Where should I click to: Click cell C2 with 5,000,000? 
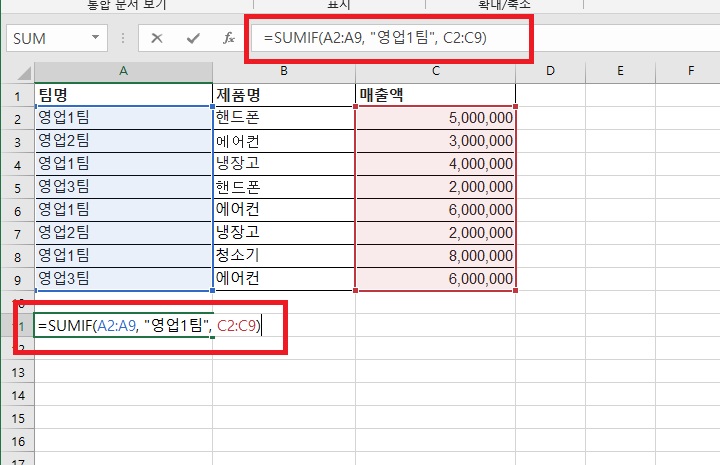coord(436,118)
